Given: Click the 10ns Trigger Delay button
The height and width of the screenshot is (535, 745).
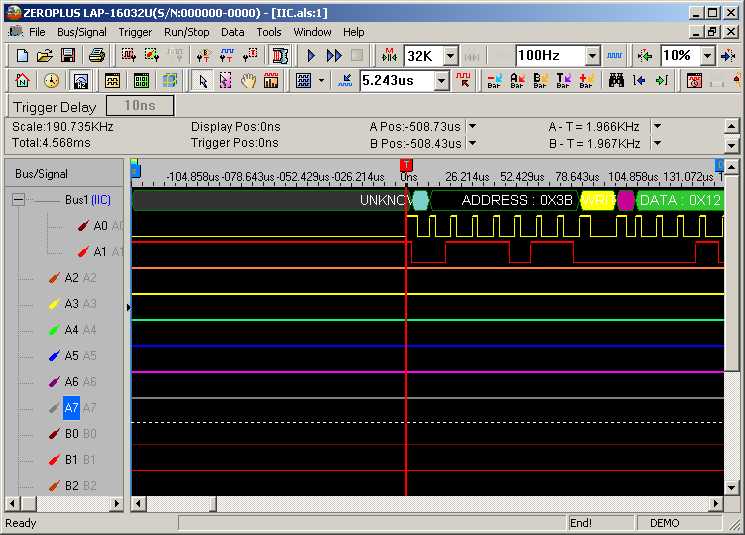Looking at the screenshot, I should (x=139, y=106).
